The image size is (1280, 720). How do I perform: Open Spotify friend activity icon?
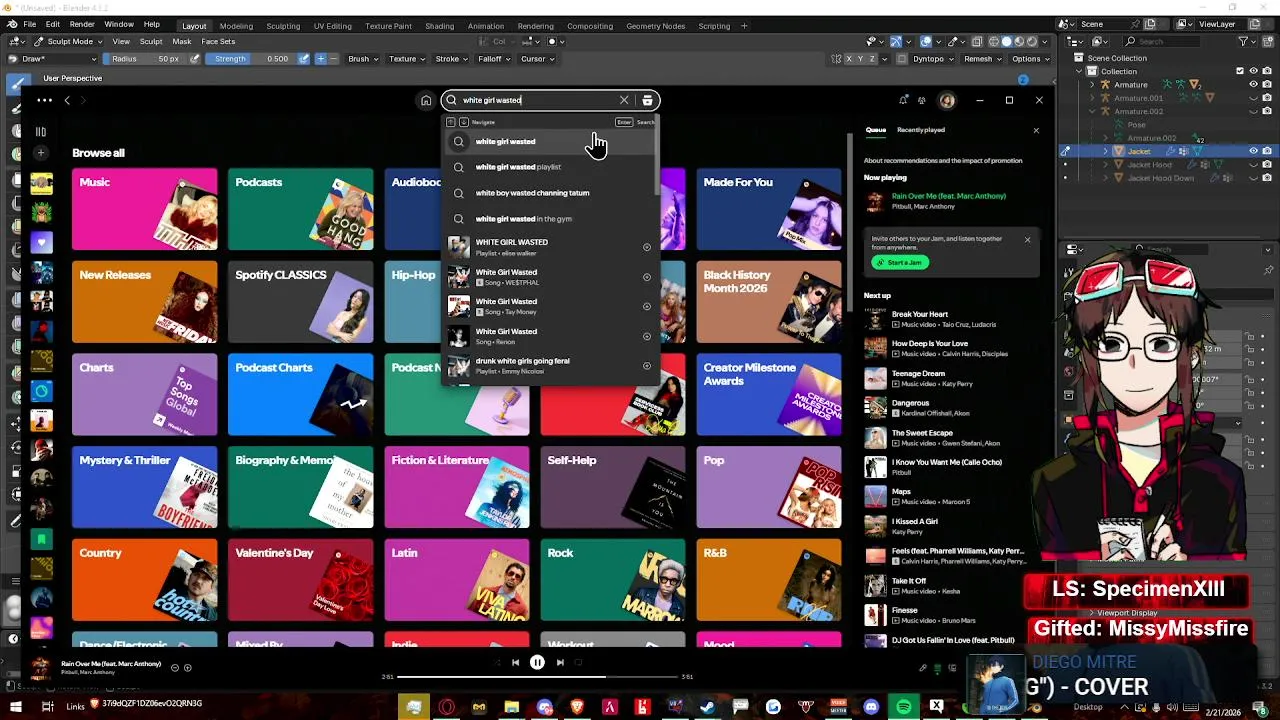922,100
